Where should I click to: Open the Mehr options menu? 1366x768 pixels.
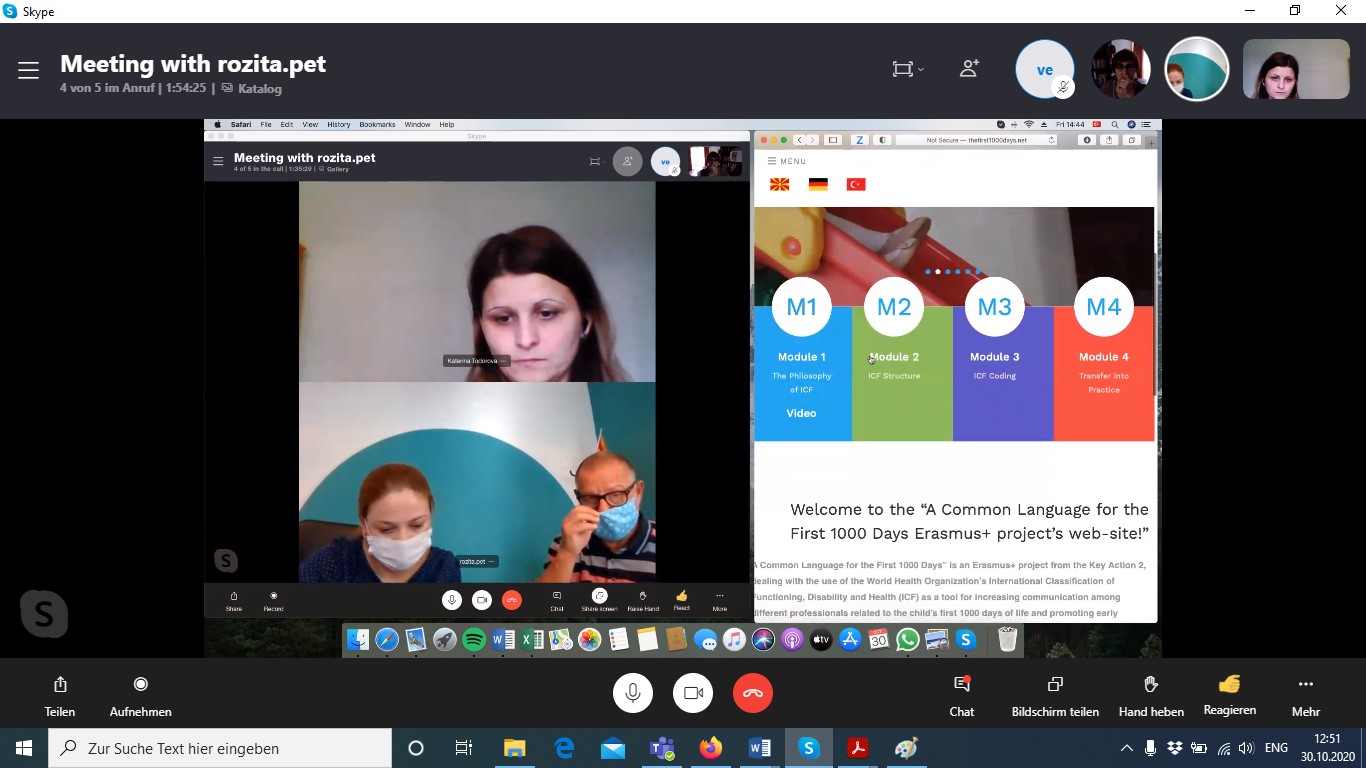point(1305,695)
